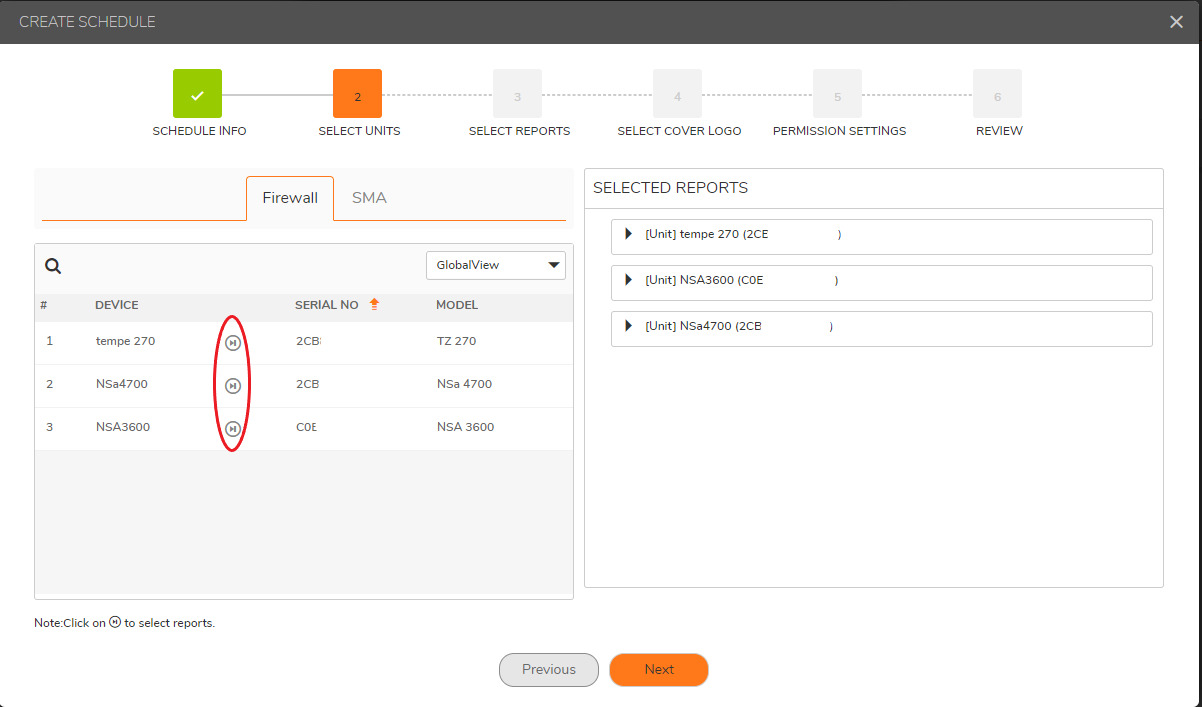Click step 2 Select Units box
The height and width of the screenshot is (707, 1202).
357,94
